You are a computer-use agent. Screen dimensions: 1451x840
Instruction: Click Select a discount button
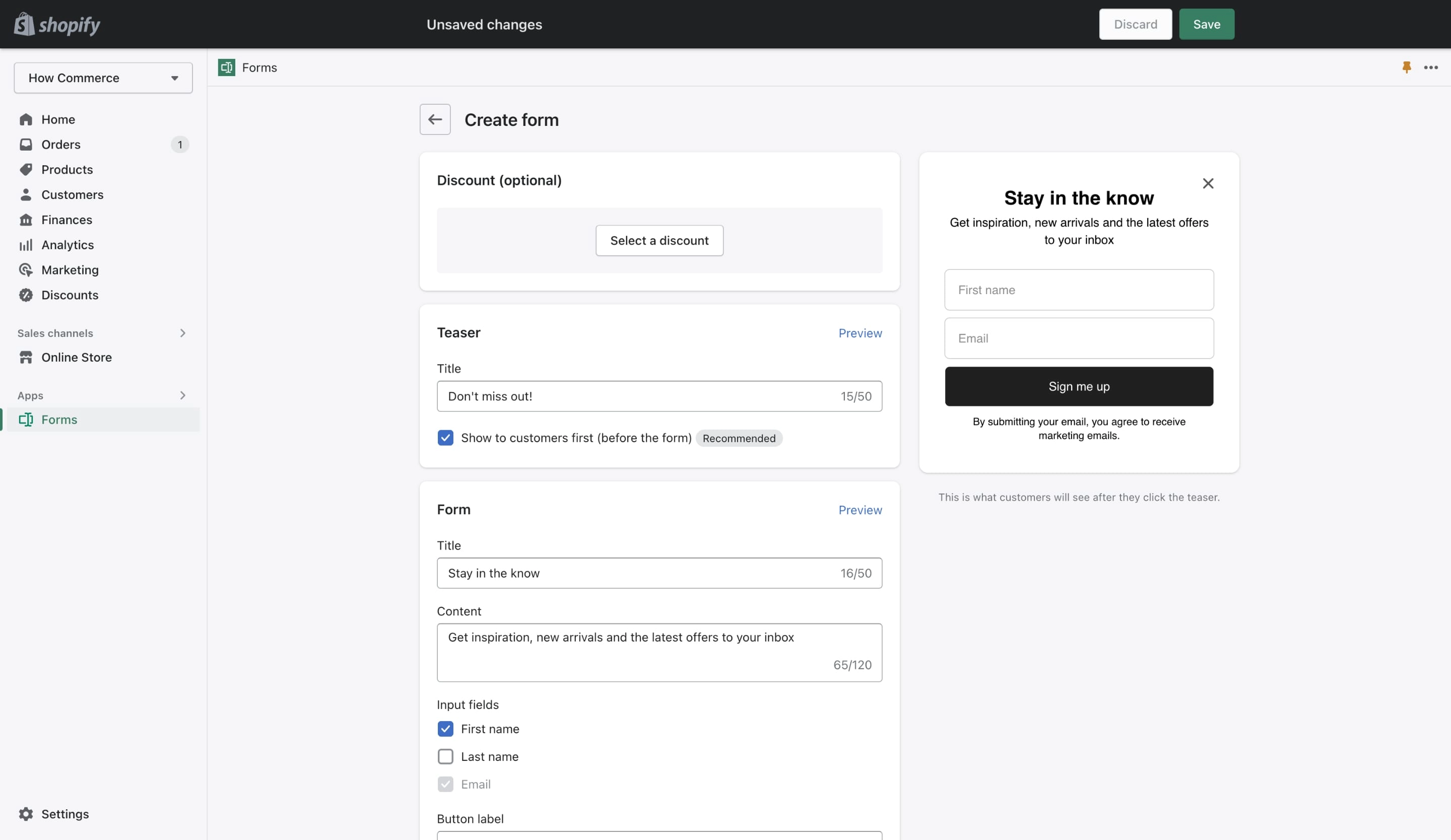point(659,241)
